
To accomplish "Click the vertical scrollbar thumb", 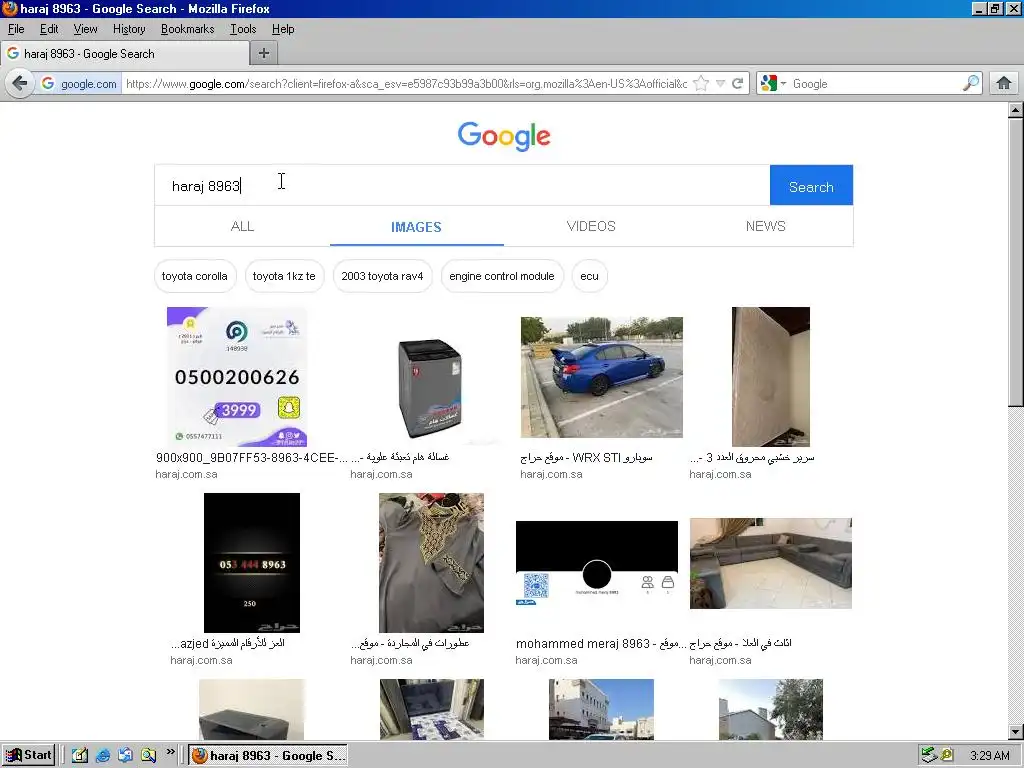I will (1015, 262).
